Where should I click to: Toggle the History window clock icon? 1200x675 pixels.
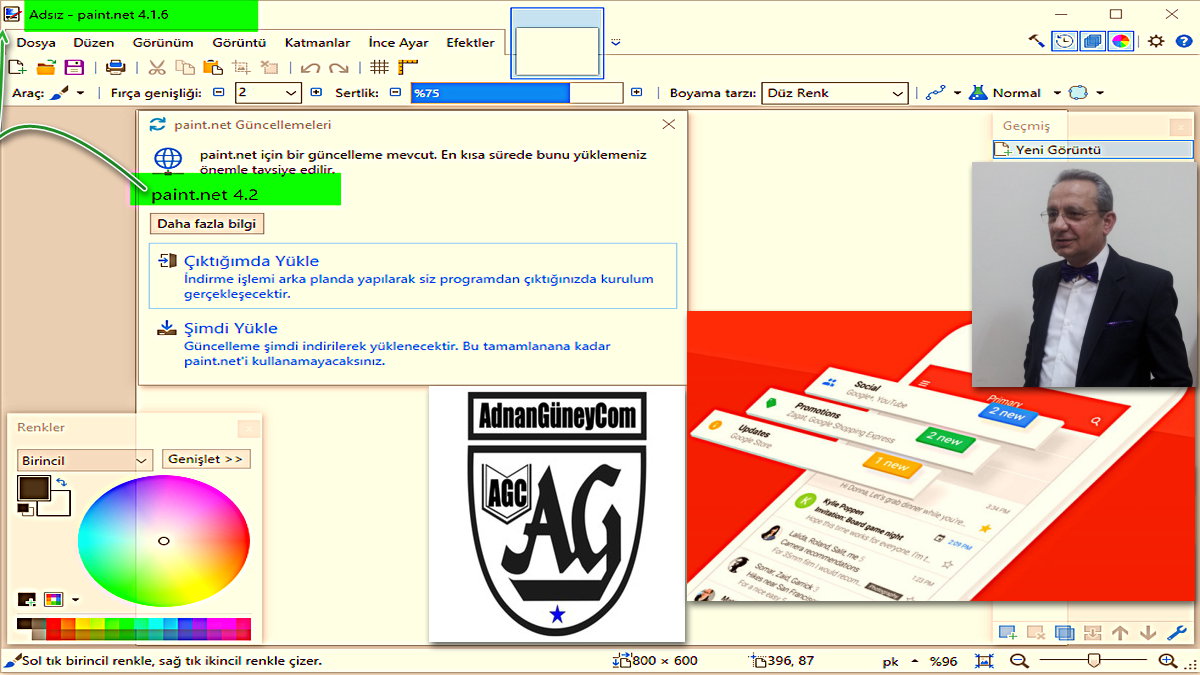tap(1065, 41)
